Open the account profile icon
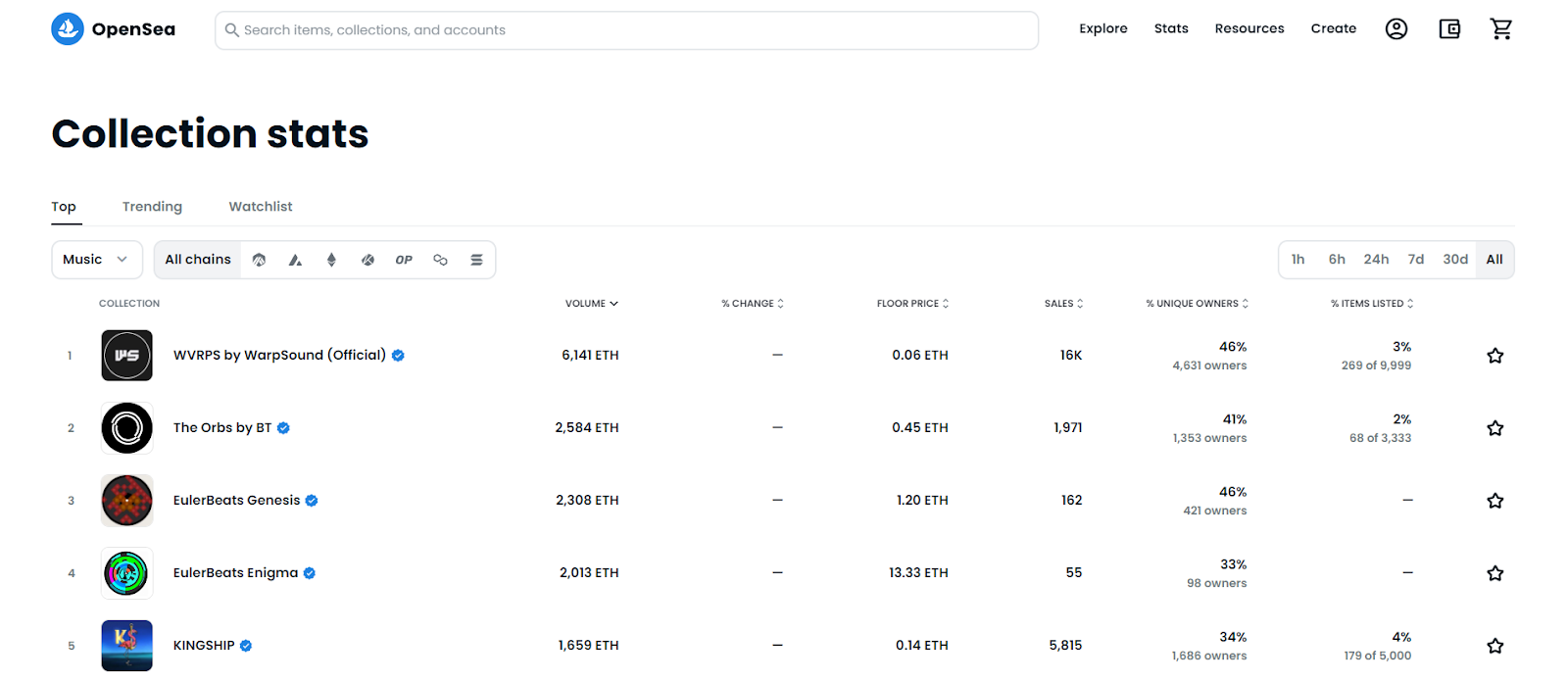 pos(1396,29)
